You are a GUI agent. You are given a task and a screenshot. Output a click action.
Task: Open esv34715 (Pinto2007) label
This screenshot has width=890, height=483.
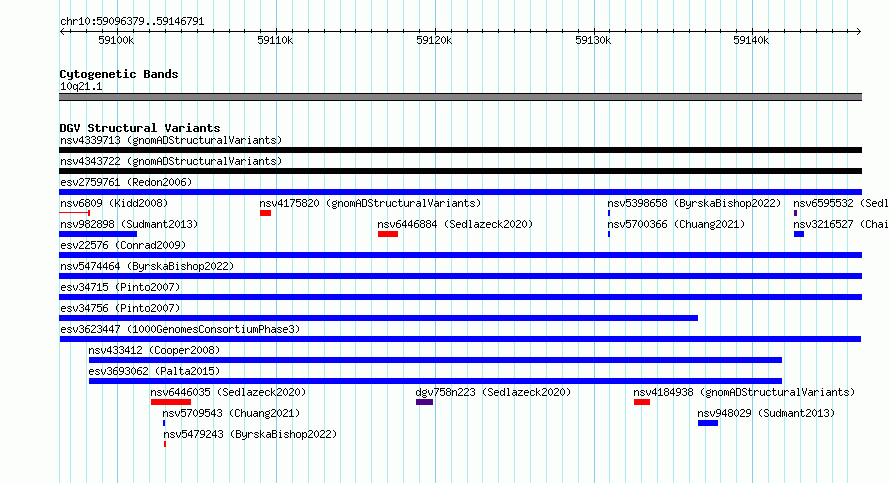120,287
